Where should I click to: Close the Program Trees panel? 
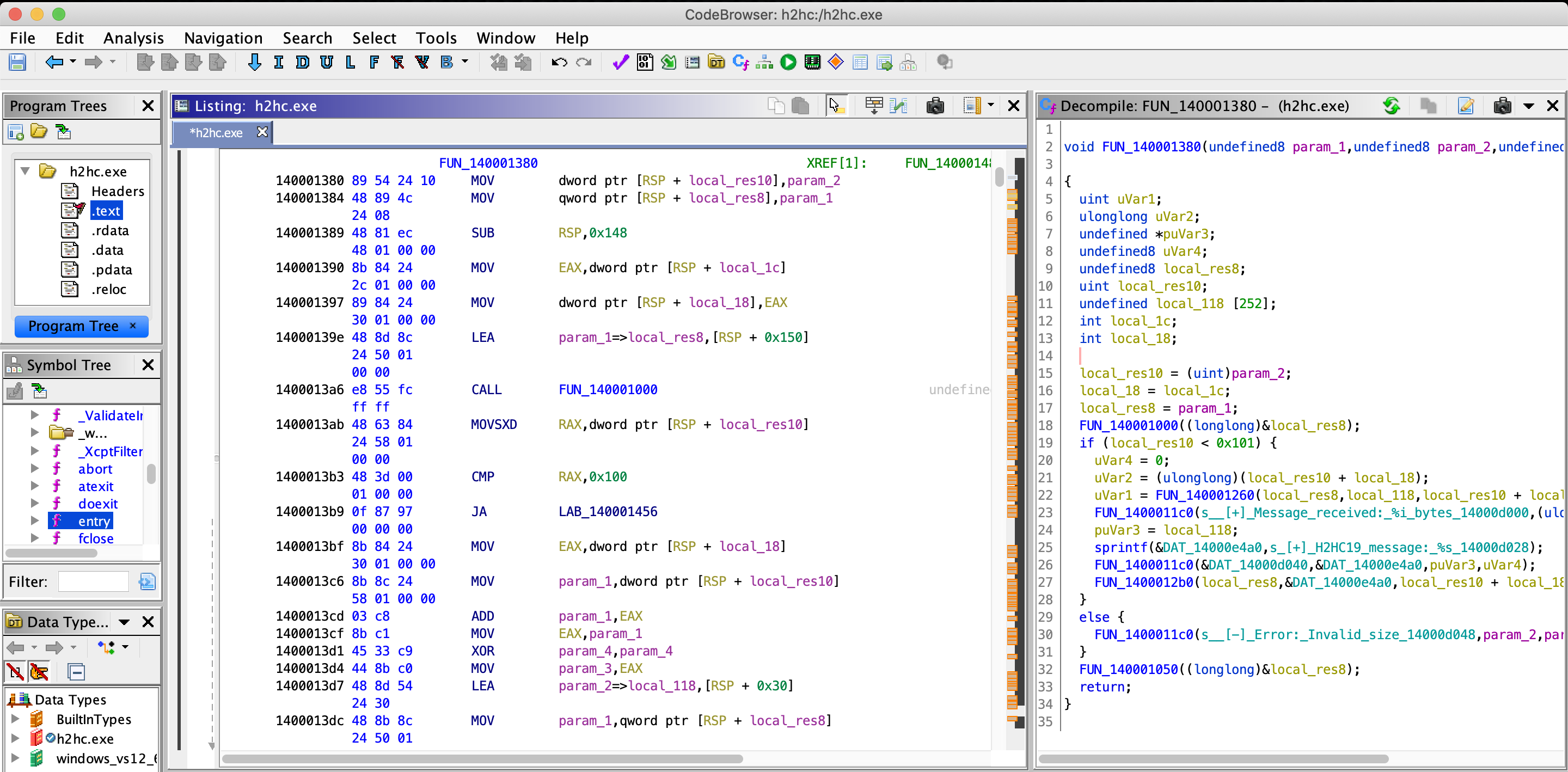[x=148, y=106]
